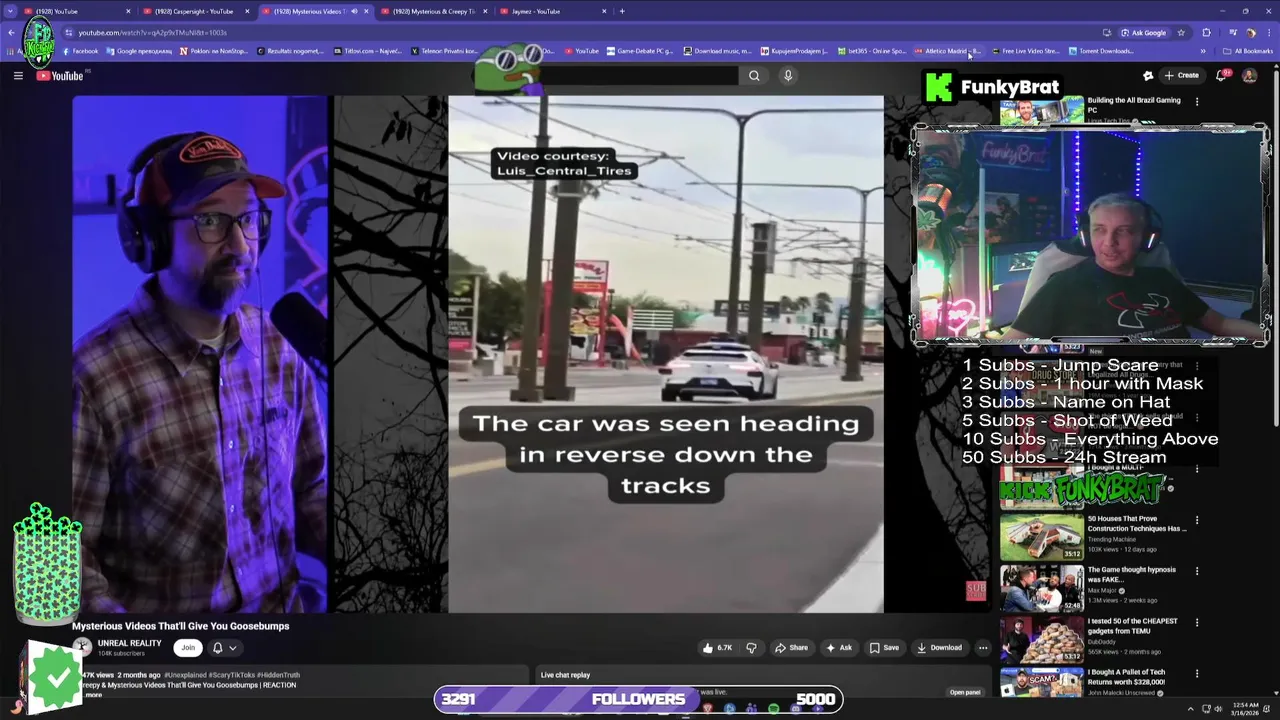Start voice search with the microphone icon
This screenshot has height=720, width=1280.
[x=788, y=76]
